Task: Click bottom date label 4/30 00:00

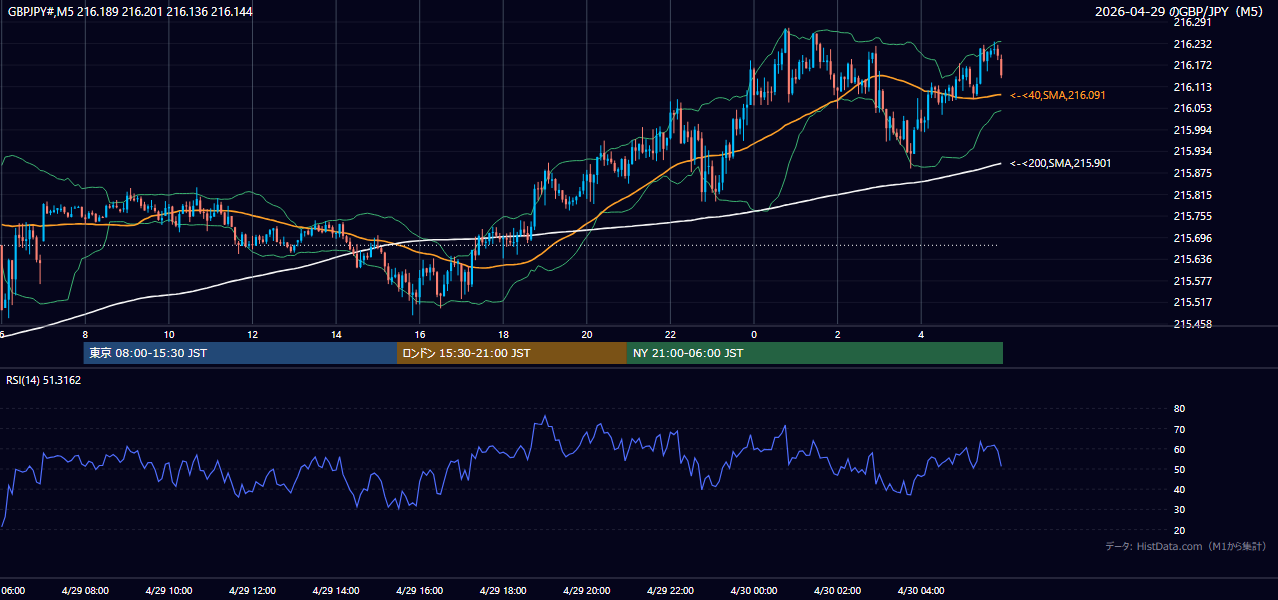Action: click(x=753, y=591)
